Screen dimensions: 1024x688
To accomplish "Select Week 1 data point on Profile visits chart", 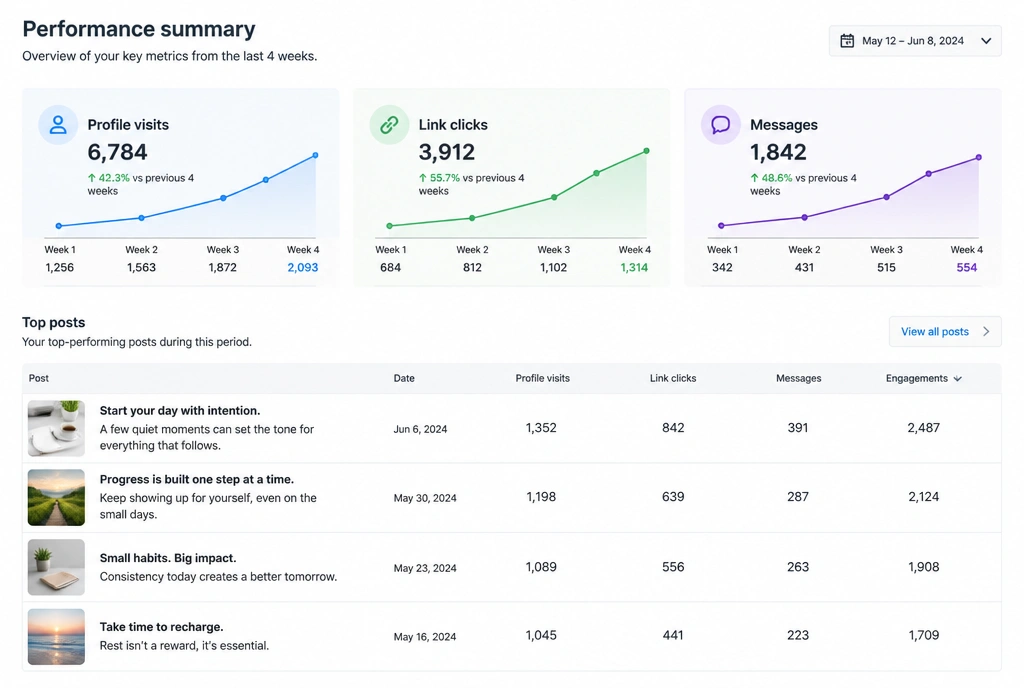I will pyautogui.click(x=59, y=226).
